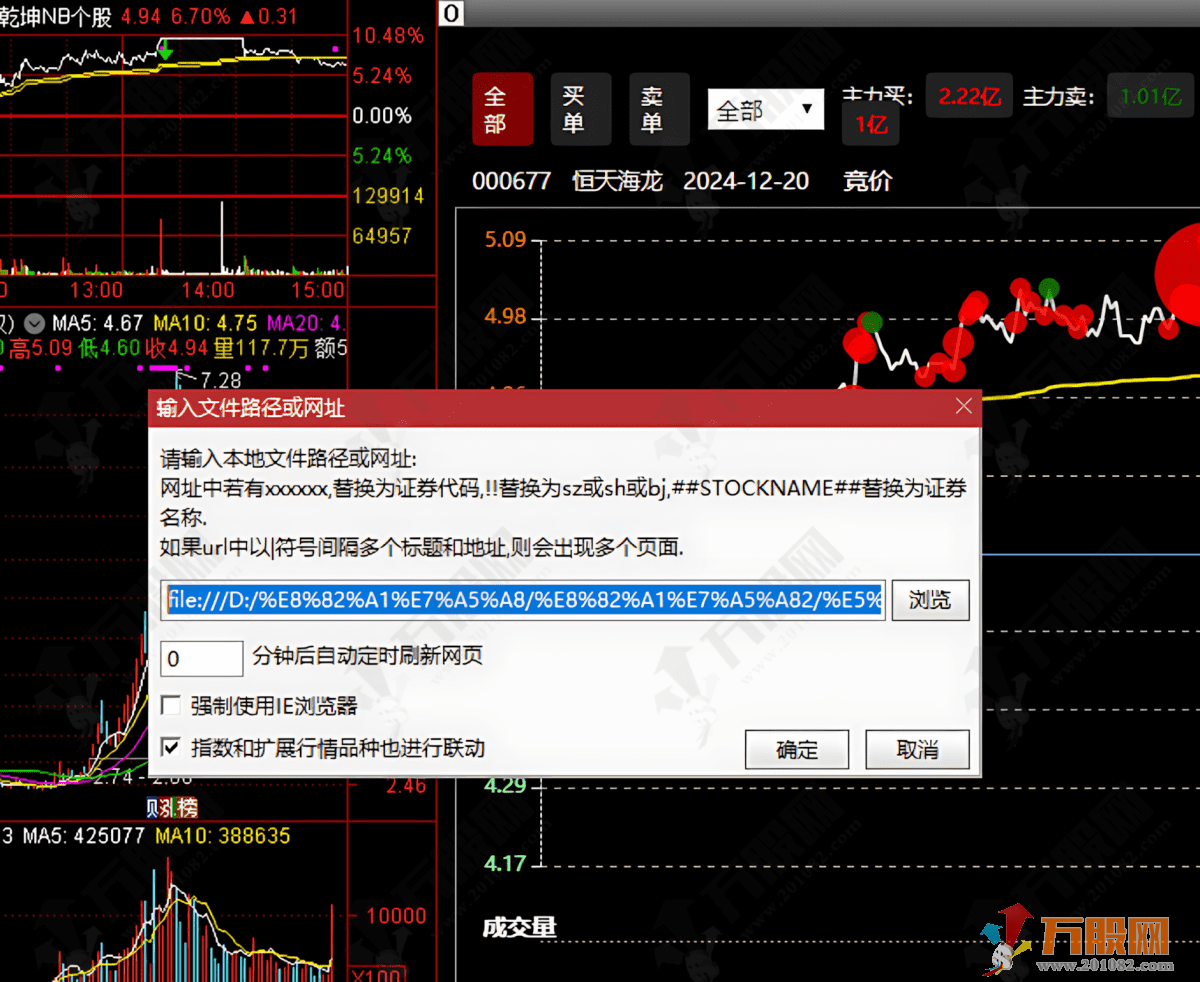1200x982 pixels.
Task: Click the refresh minutes field showing 0
Action: (x=201, y=658)
